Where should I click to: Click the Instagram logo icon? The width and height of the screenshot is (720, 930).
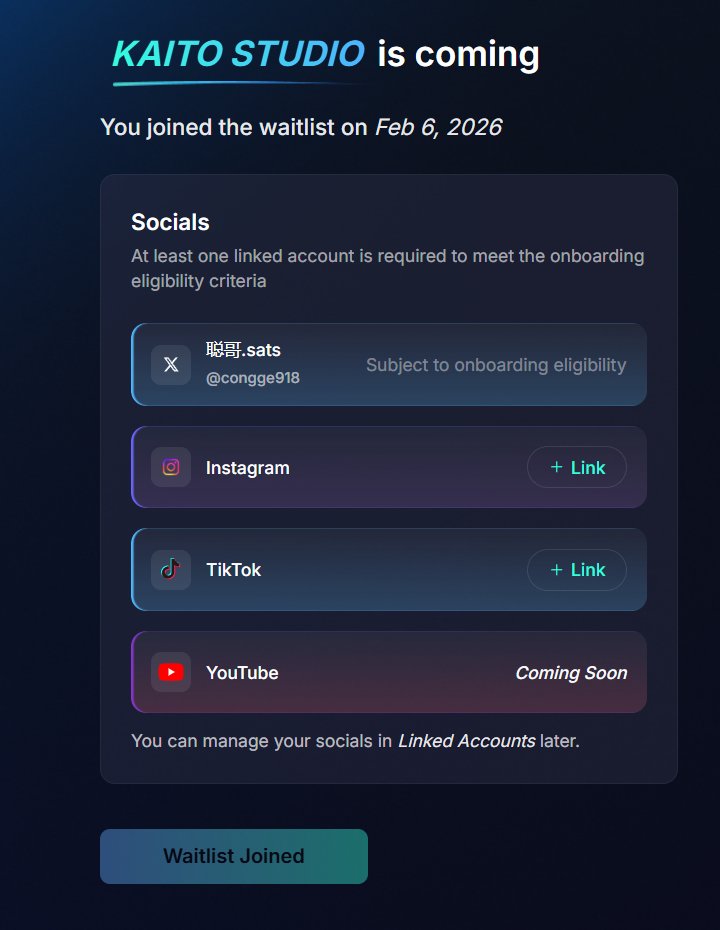[171, 467]
